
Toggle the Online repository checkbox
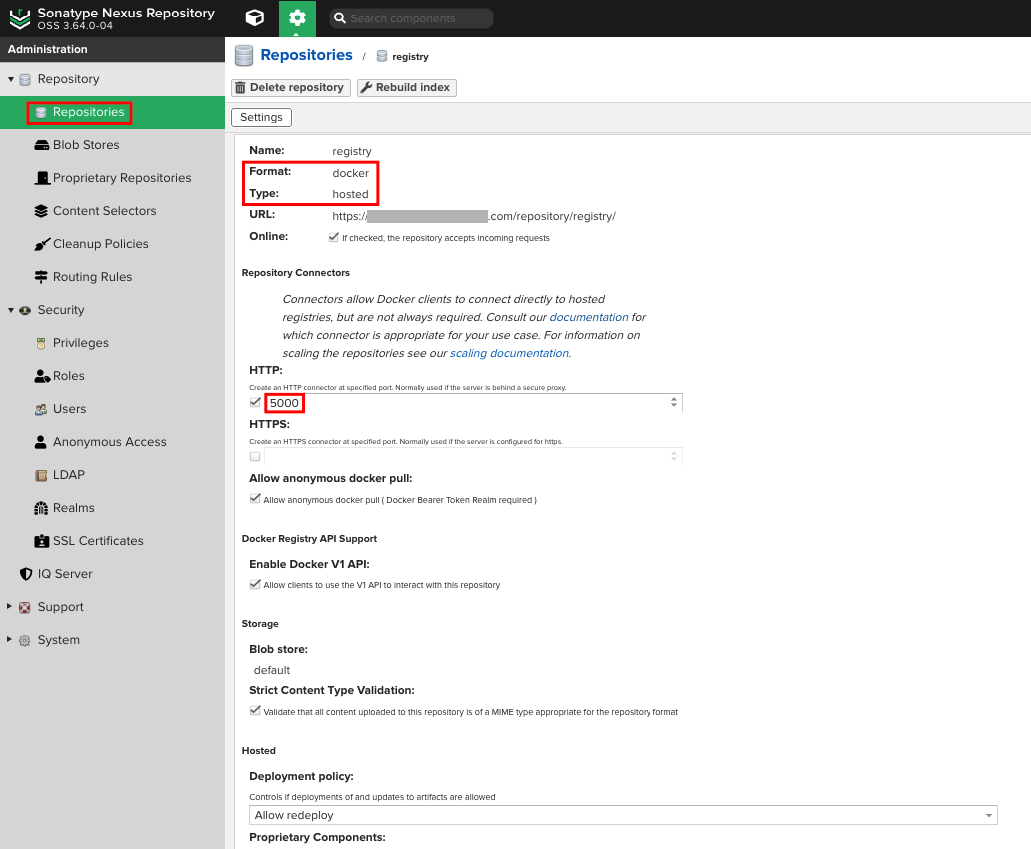(x=333, y=237)
